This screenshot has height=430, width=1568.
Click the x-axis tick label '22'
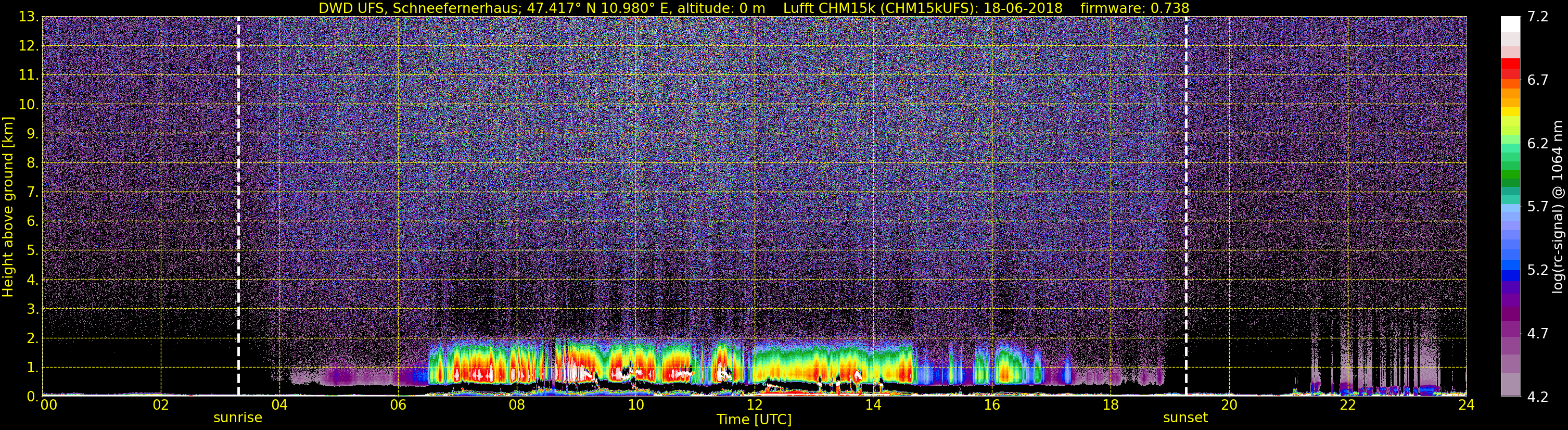[1348, 406]
